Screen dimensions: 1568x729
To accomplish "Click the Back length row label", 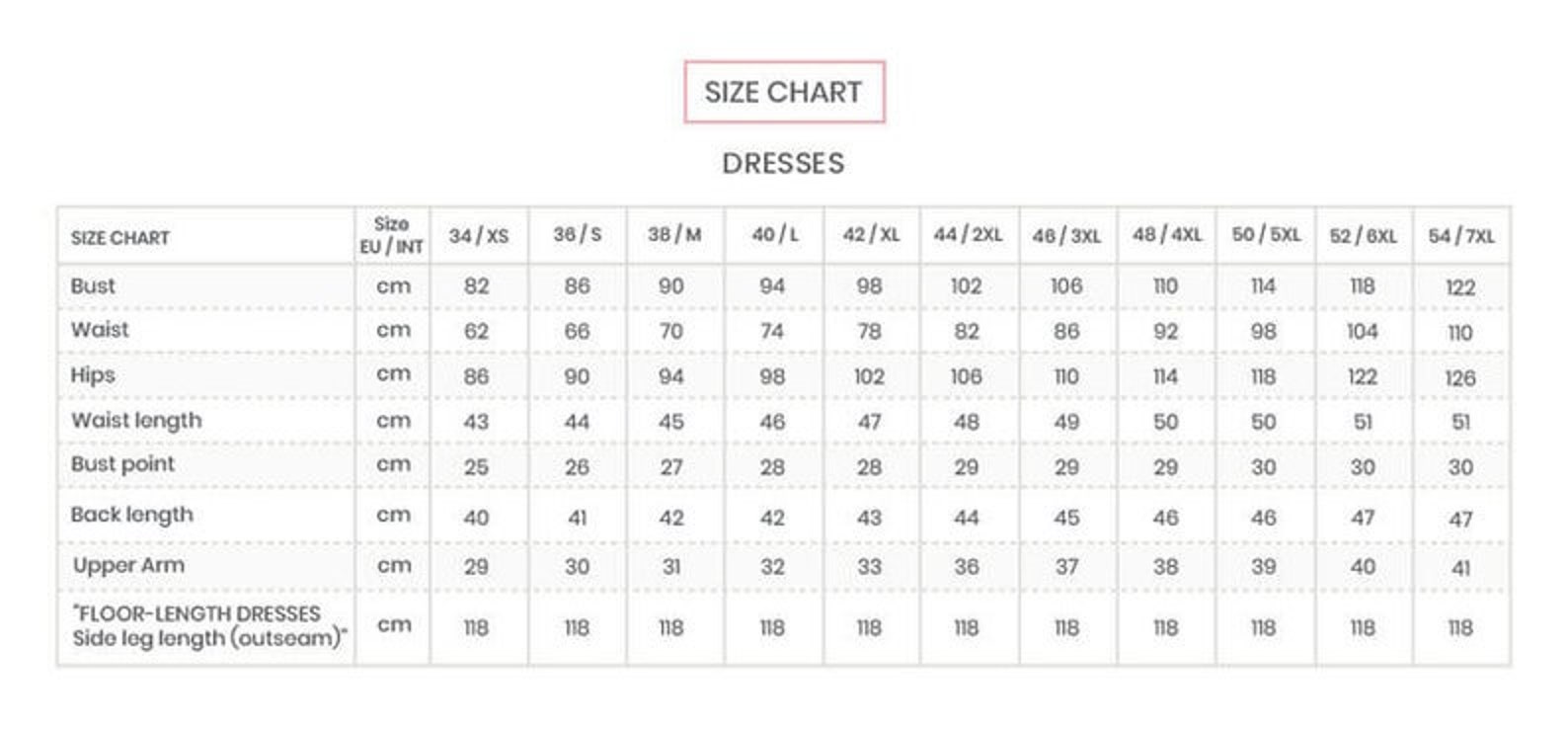I will click(132, 515).
